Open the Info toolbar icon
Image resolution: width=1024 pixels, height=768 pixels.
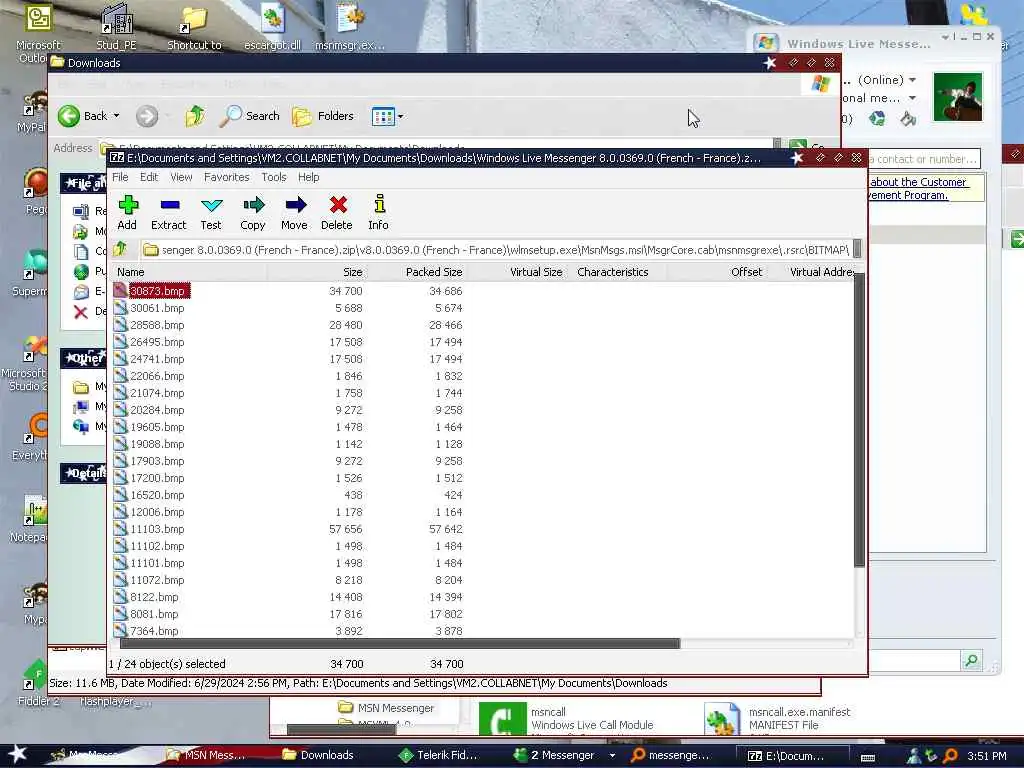click(x=378, y=212)
